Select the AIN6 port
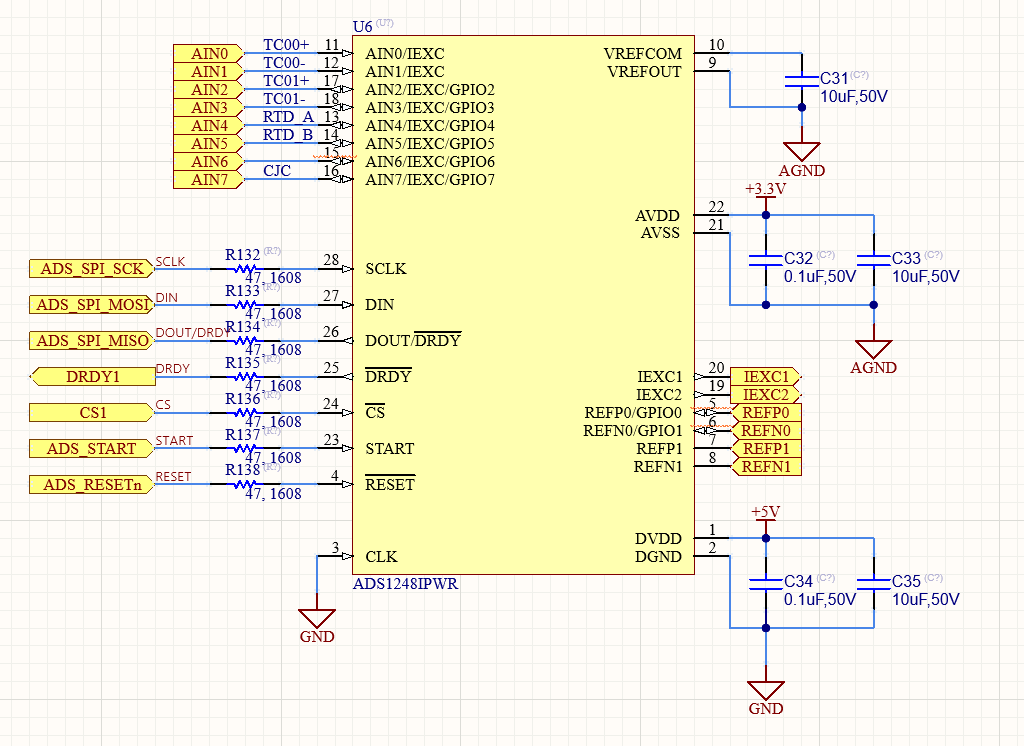This screenshot has width=1024, height=746. coord(208,161)
